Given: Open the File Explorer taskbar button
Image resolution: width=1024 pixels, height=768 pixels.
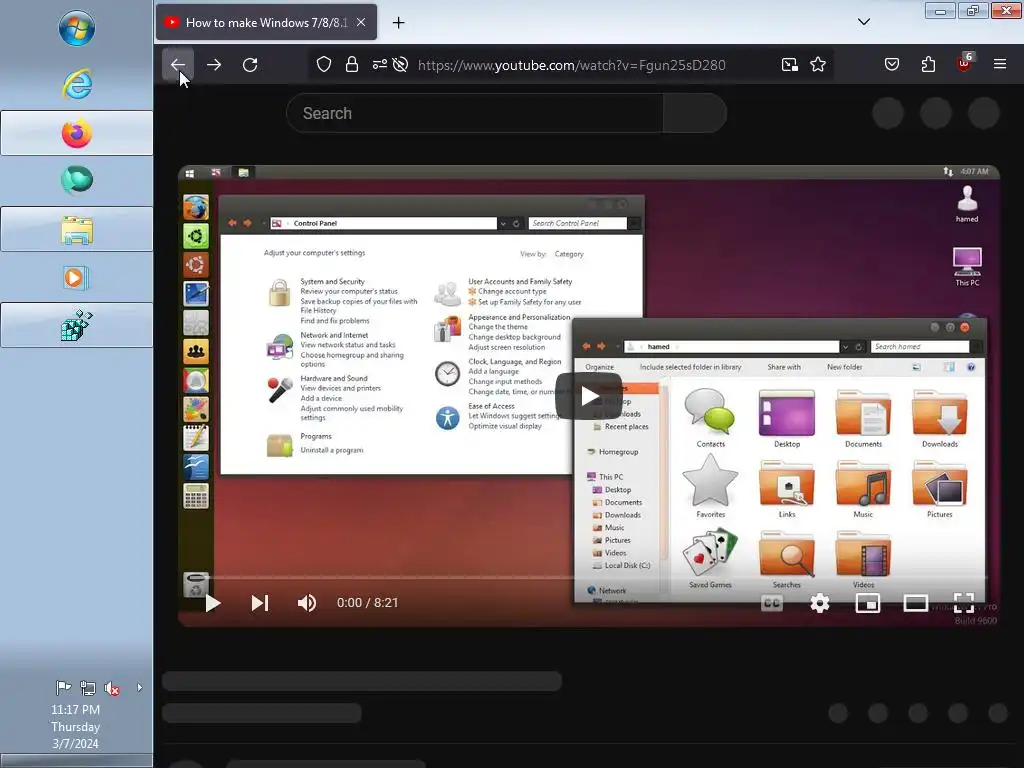Looking at the screenshot, I should pyautogui.click(x=76, y=229).
